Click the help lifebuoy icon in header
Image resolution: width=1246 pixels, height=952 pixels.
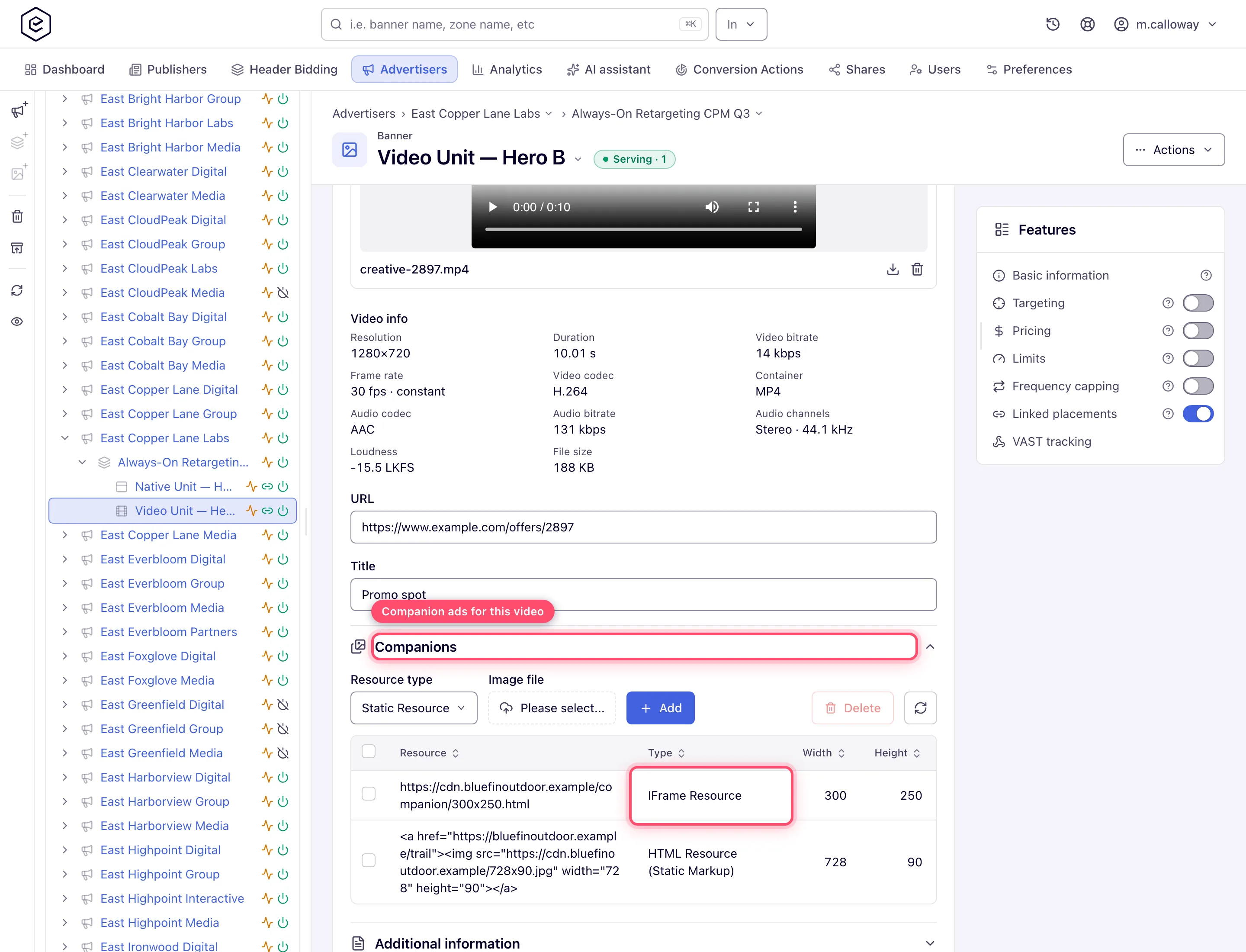pyautogui.click(x=1087, y=24)
